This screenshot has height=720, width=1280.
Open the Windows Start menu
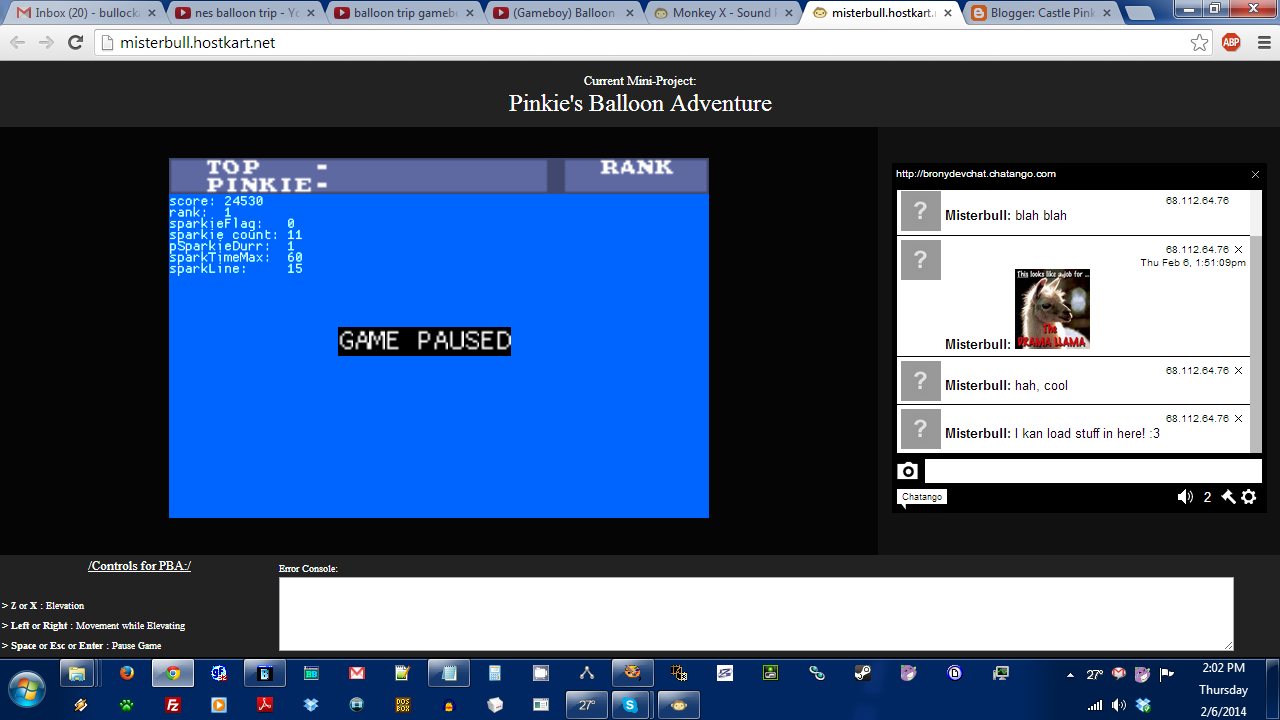(27, 689)
